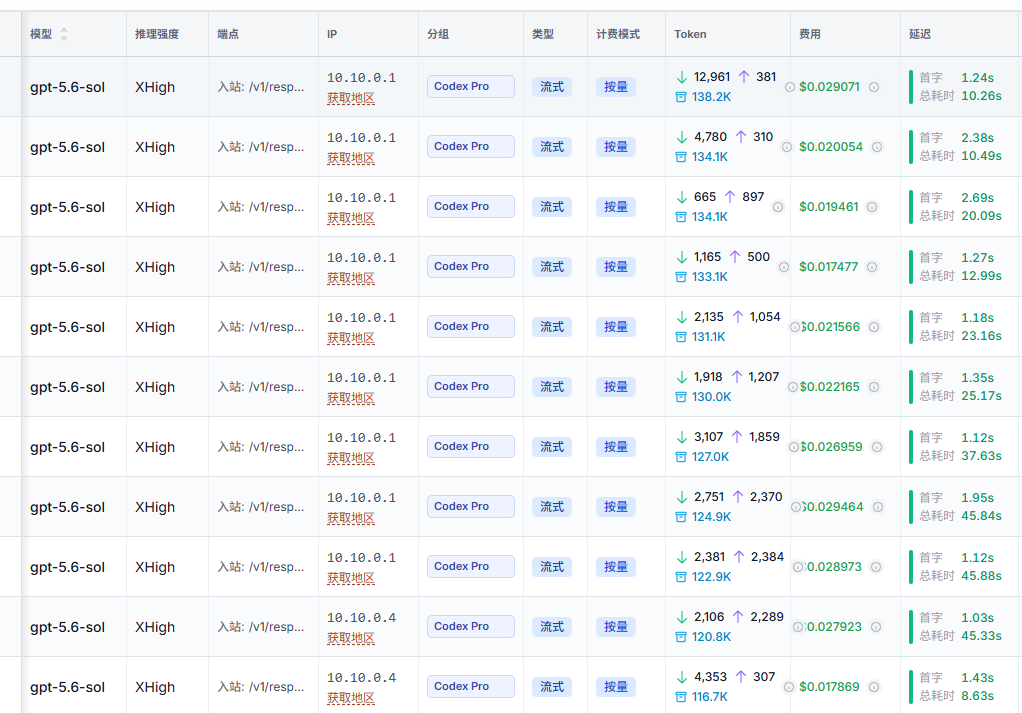This screenshot has height=713, width=1022.
Task: Click 获取地区 link in the $0.020054 row
Action: (351, 158)
